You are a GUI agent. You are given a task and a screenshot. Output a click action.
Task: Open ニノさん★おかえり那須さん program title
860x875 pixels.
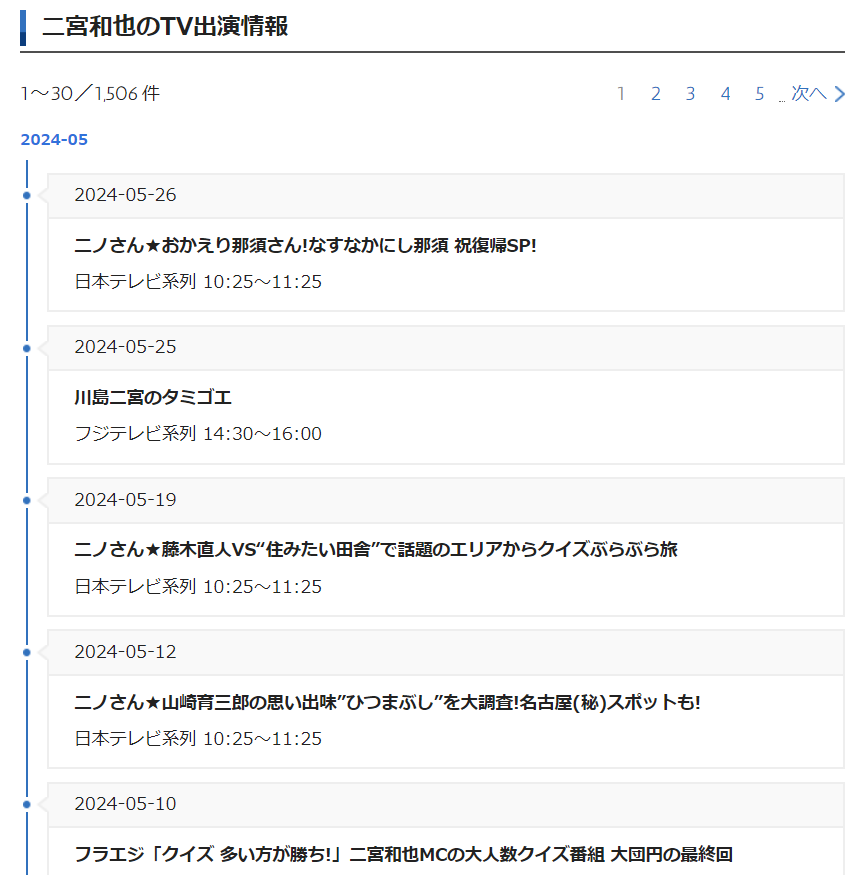coord(305,246)
